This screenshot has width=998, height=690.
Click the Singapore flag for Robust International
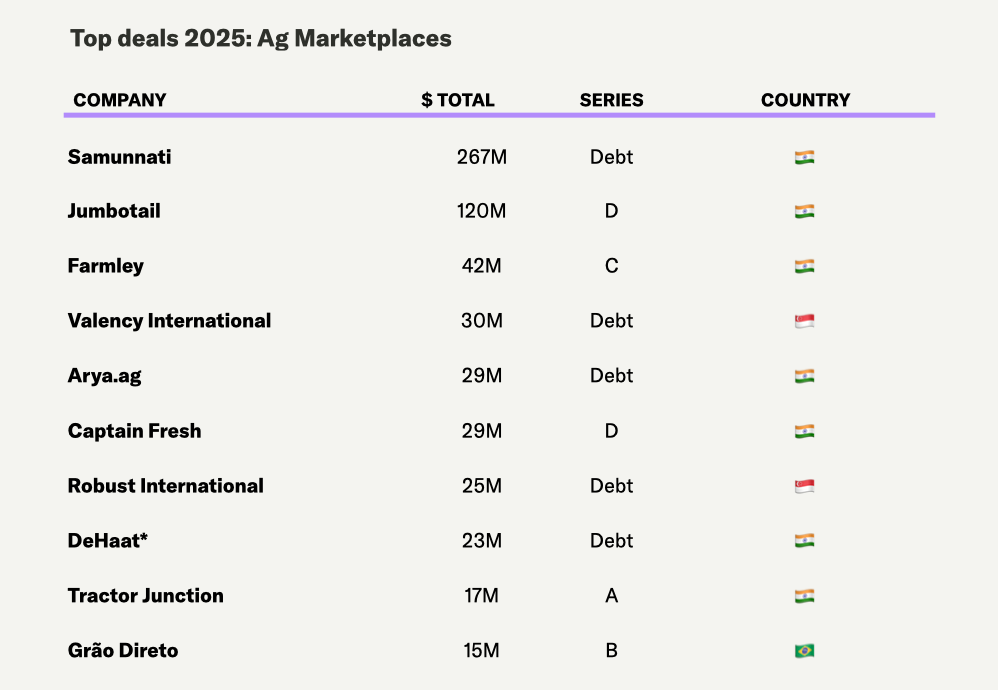click(x=804, y=486)
